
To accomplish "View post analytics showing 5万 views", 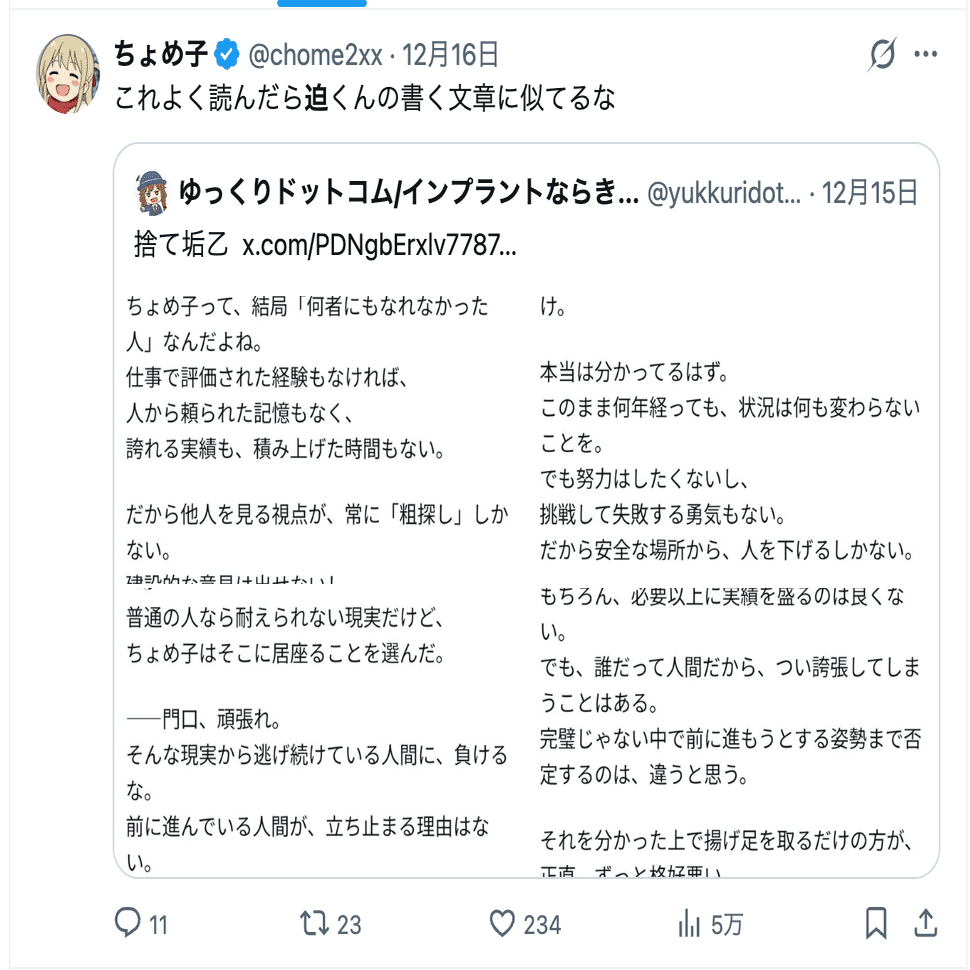I will point(690,923).
